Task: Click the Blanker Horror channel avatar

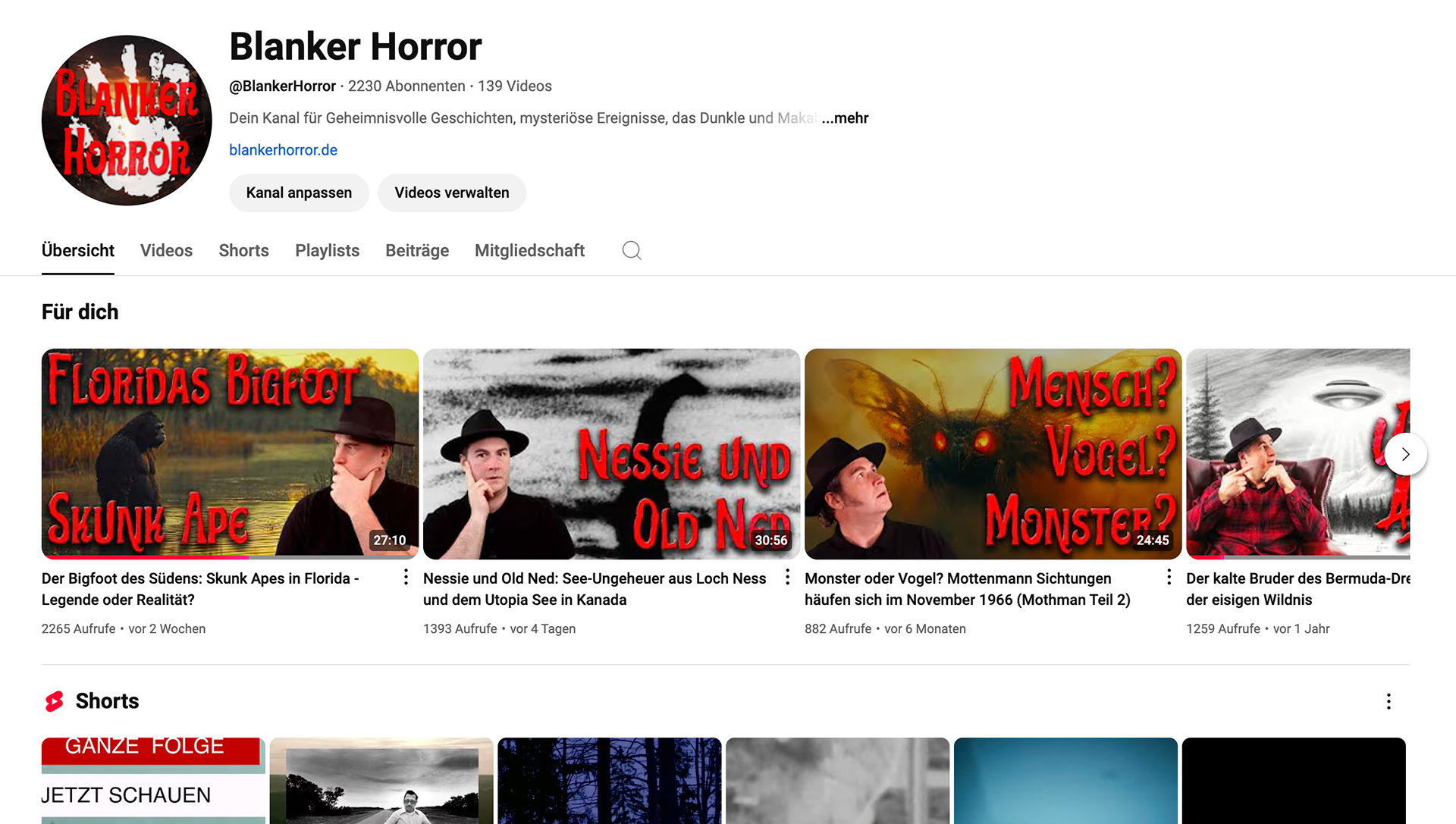Action: pos(127,121)
